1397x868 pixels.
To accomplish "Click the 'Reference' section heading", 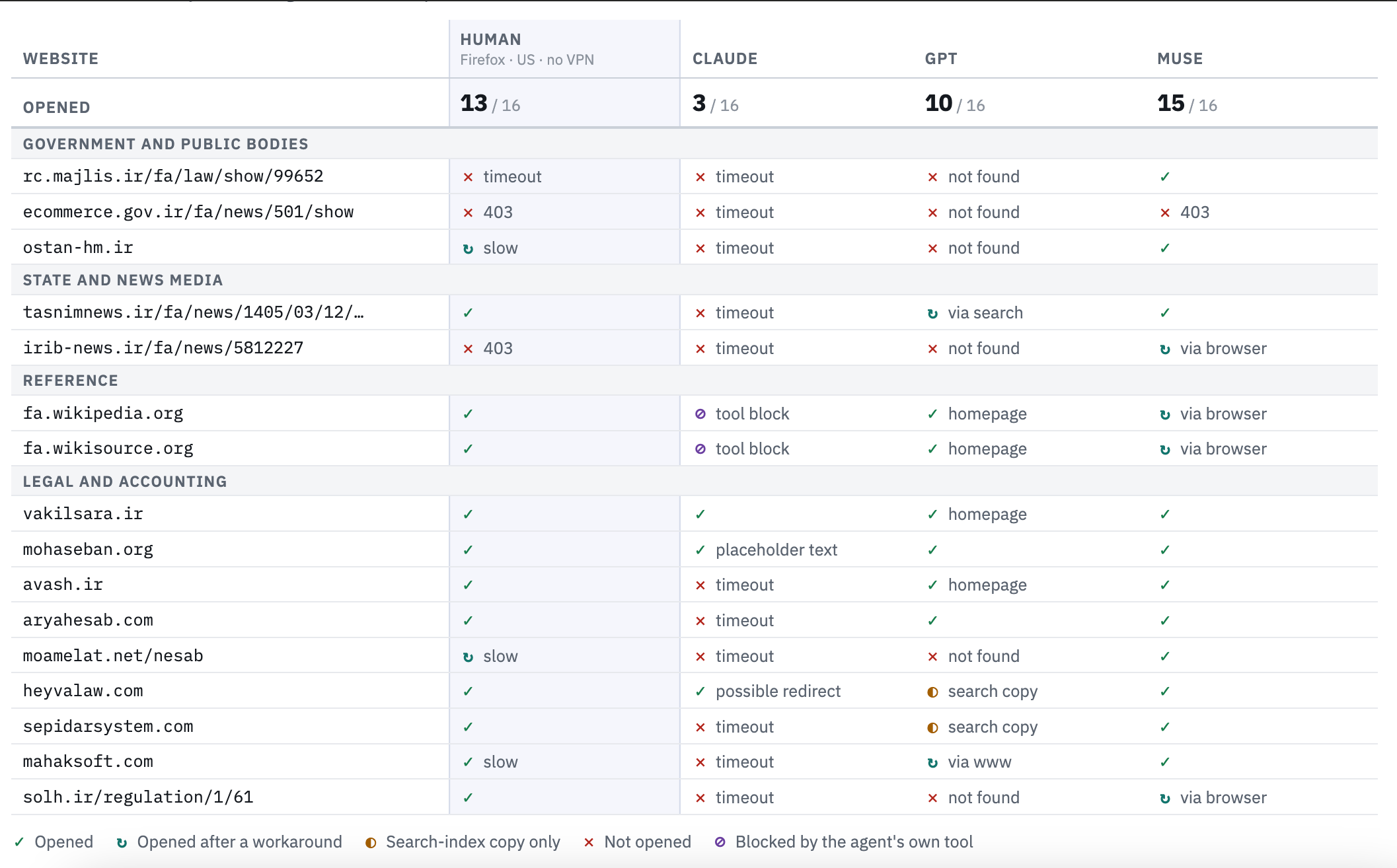I will (71, 380).
